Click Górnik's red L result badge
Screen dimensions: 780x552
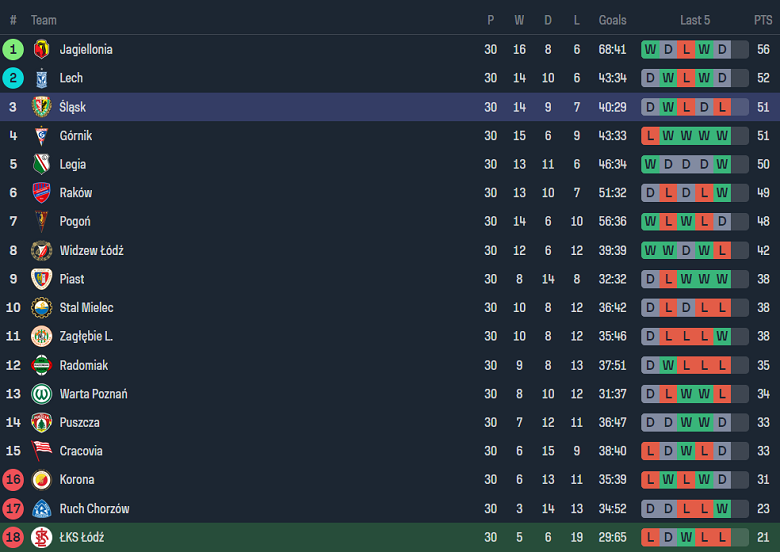tap(651, 136)
